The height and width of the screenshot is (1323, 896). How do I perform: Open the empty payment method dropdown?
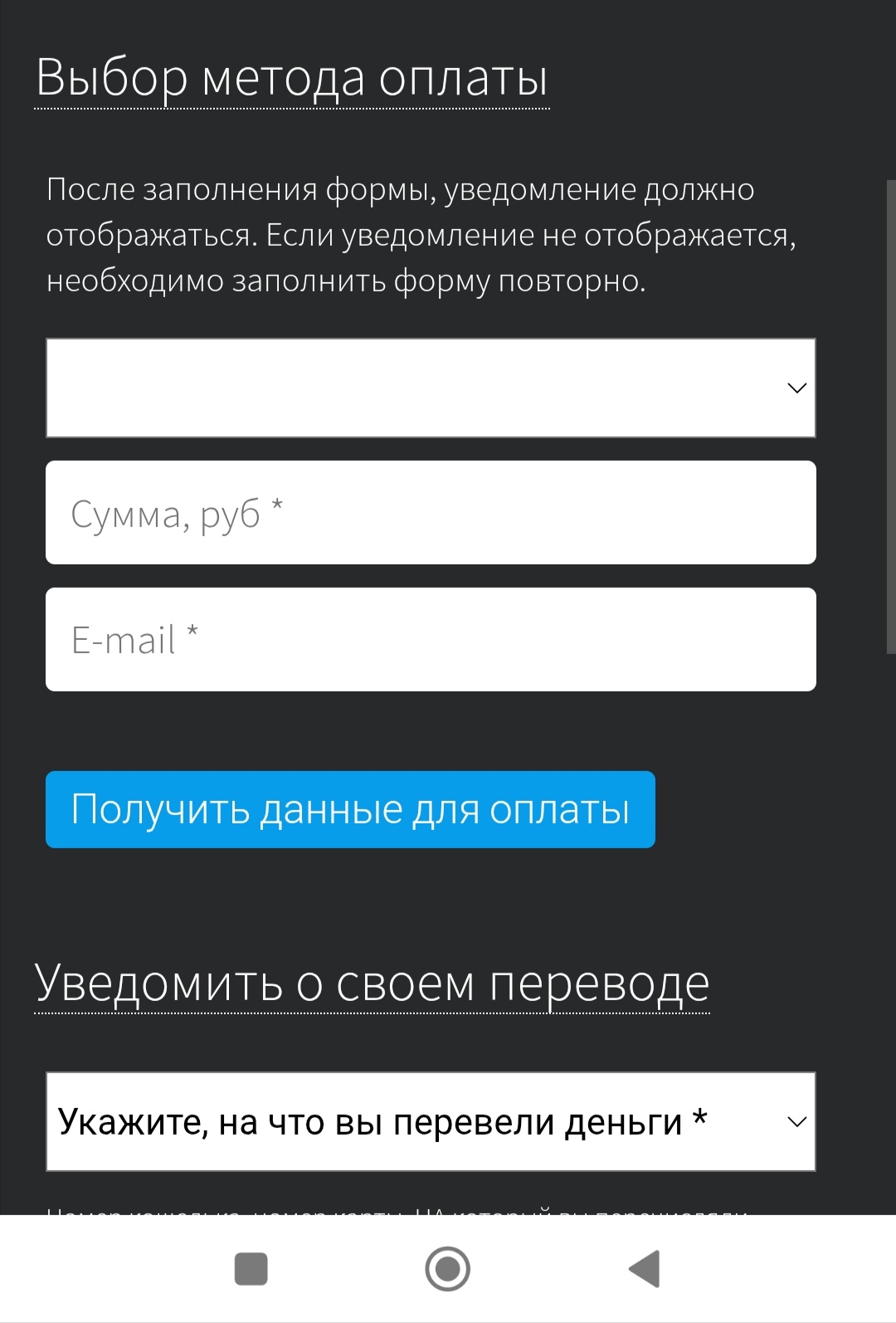tap(415, 388)
